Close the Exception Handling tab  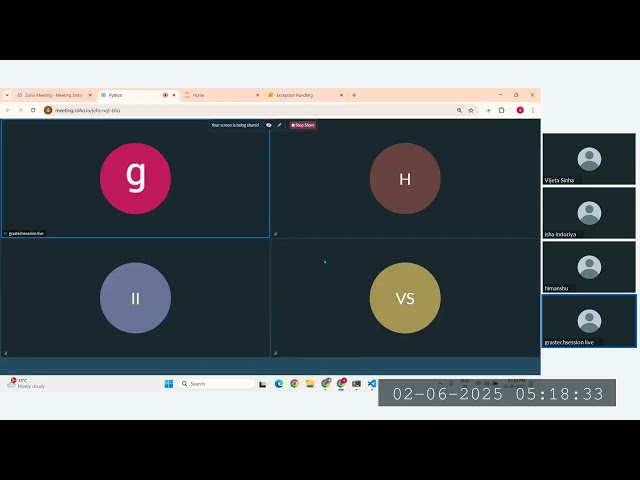[x=341, y=95]
